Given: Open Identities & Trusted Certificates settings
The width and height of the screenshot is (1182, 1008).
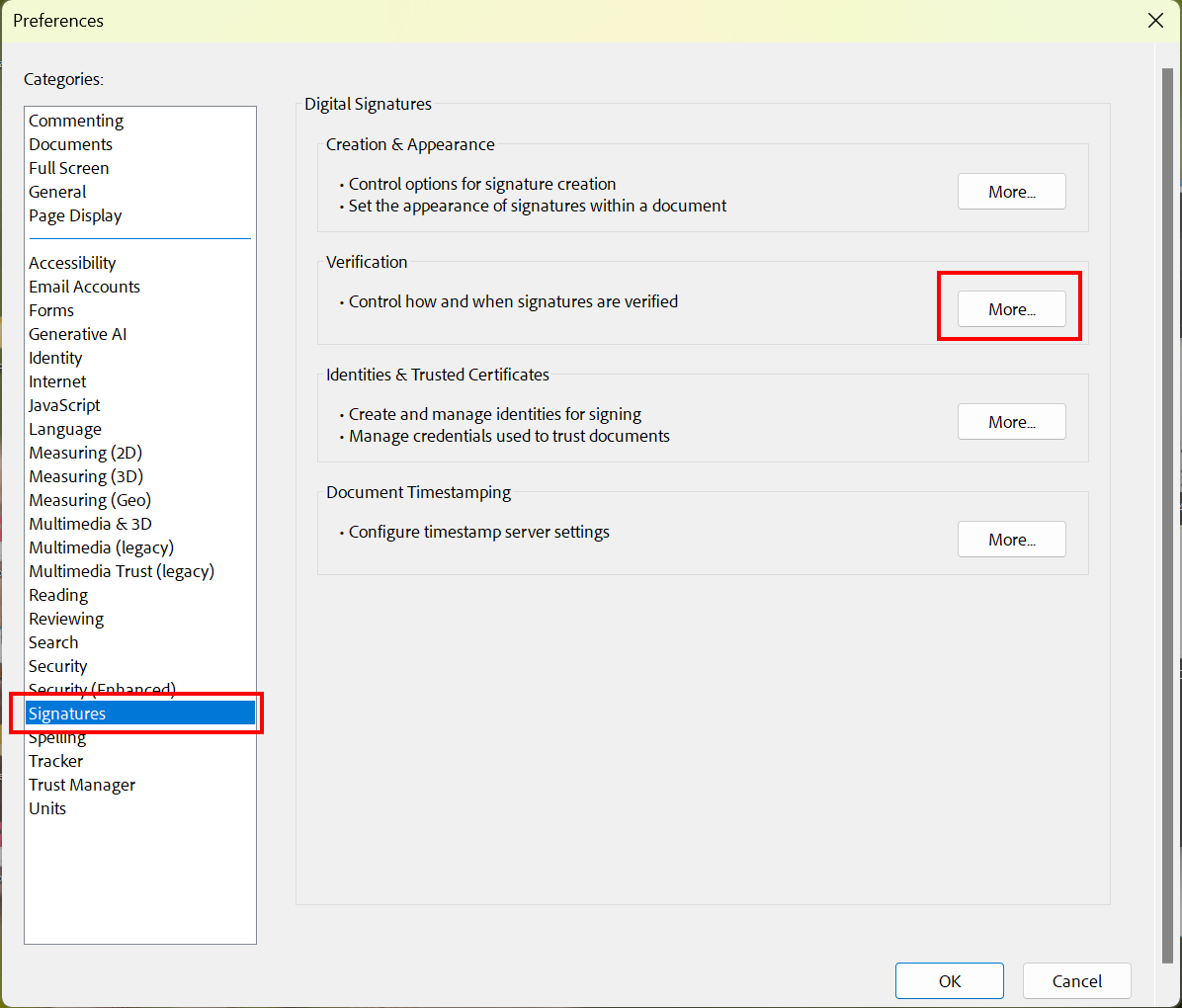Looking at the screenshot, I should (x=1010, y=421).
